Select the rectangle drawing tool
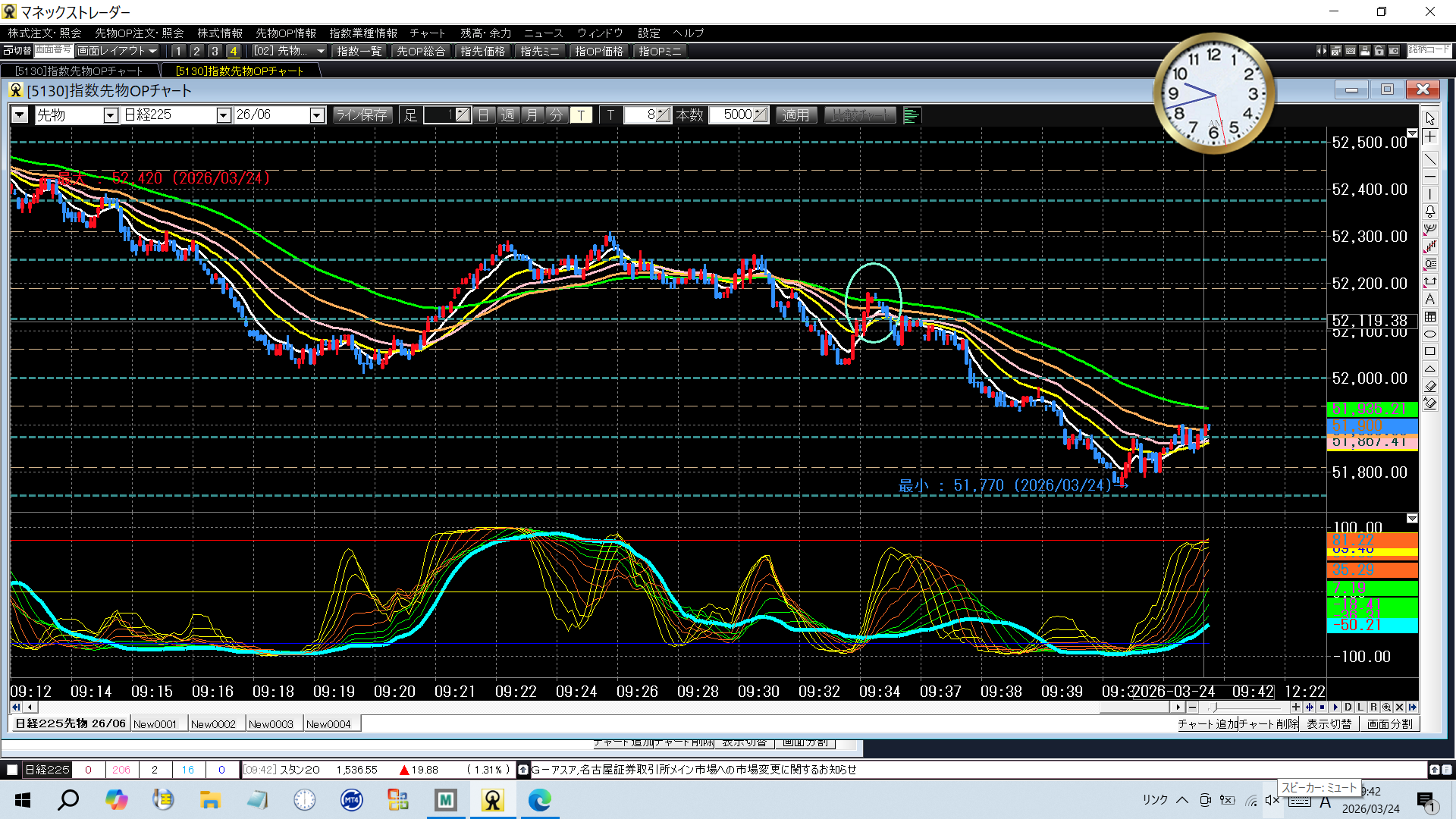Viewport: 1456px width, 819px height. pyautogui.click(x=1430, y=352)
